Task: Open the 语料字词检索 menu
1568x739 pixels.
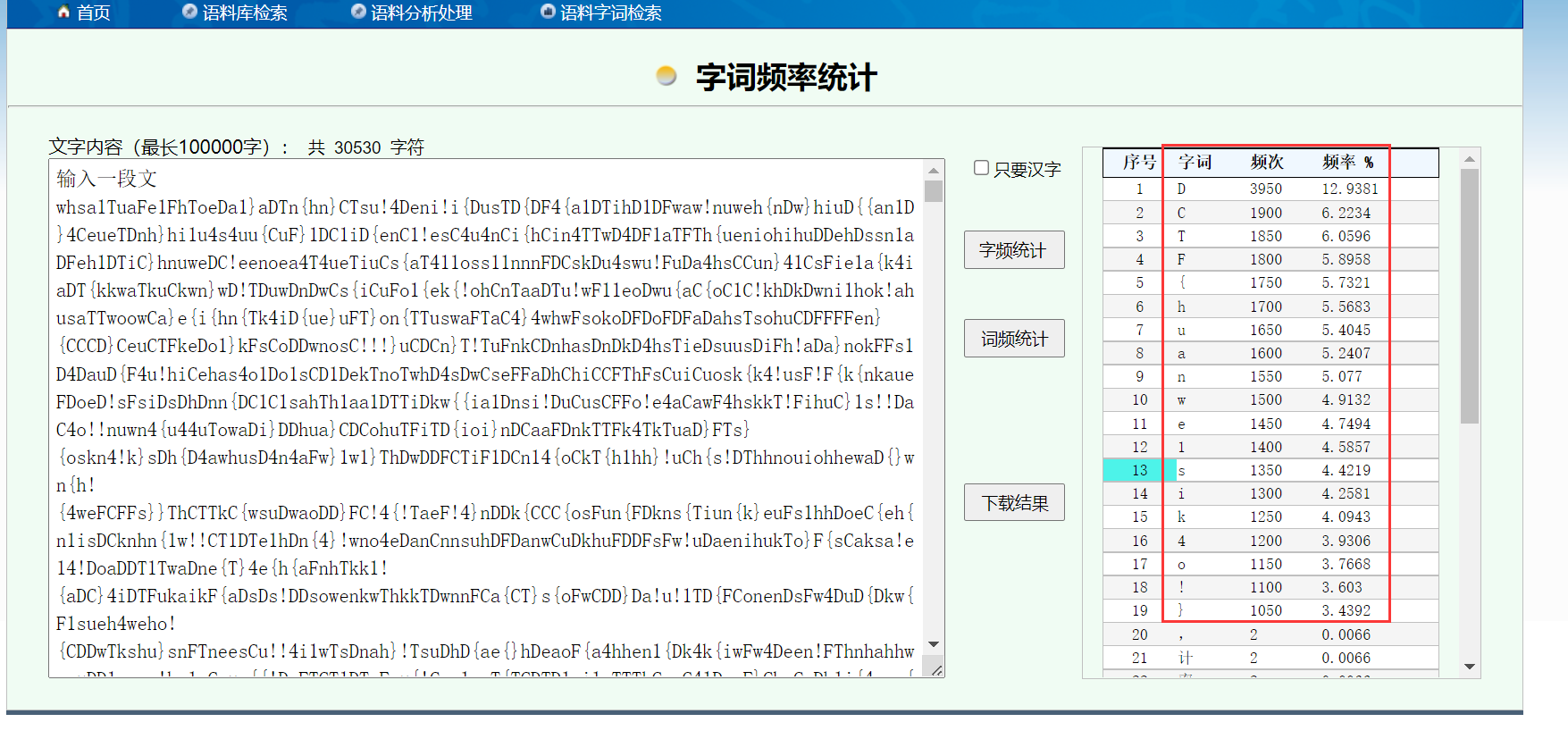Action: 611,13
